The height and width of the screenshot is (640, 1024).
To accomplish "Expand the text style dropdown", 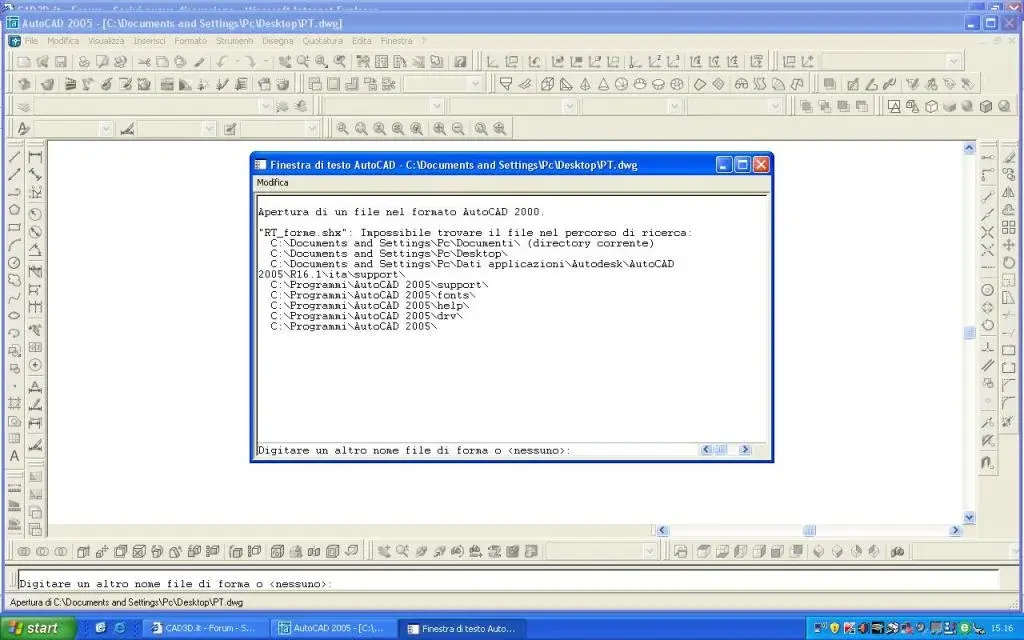I will tap(106, 129).
